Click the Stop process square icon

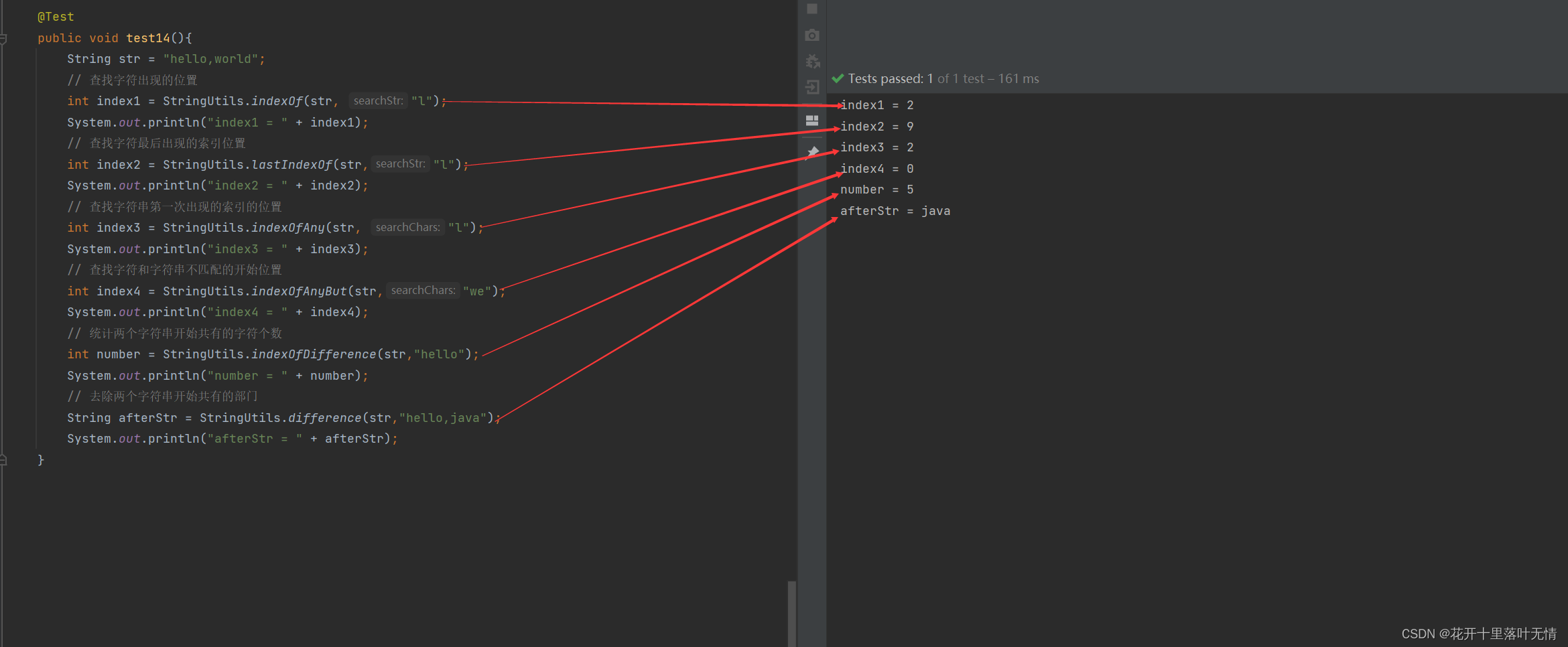point(812,9)
